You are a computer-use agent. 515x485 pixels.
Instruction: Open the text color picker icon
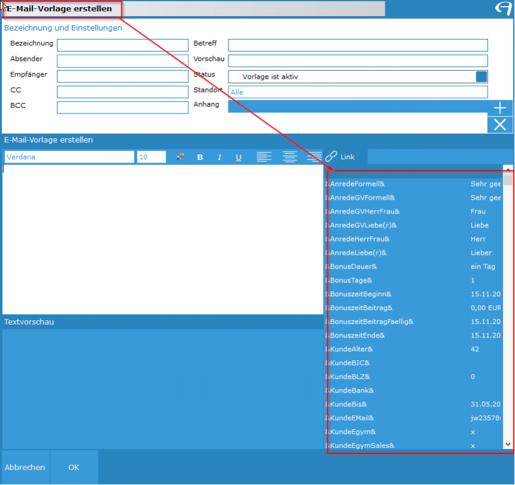tap(180, 157)
